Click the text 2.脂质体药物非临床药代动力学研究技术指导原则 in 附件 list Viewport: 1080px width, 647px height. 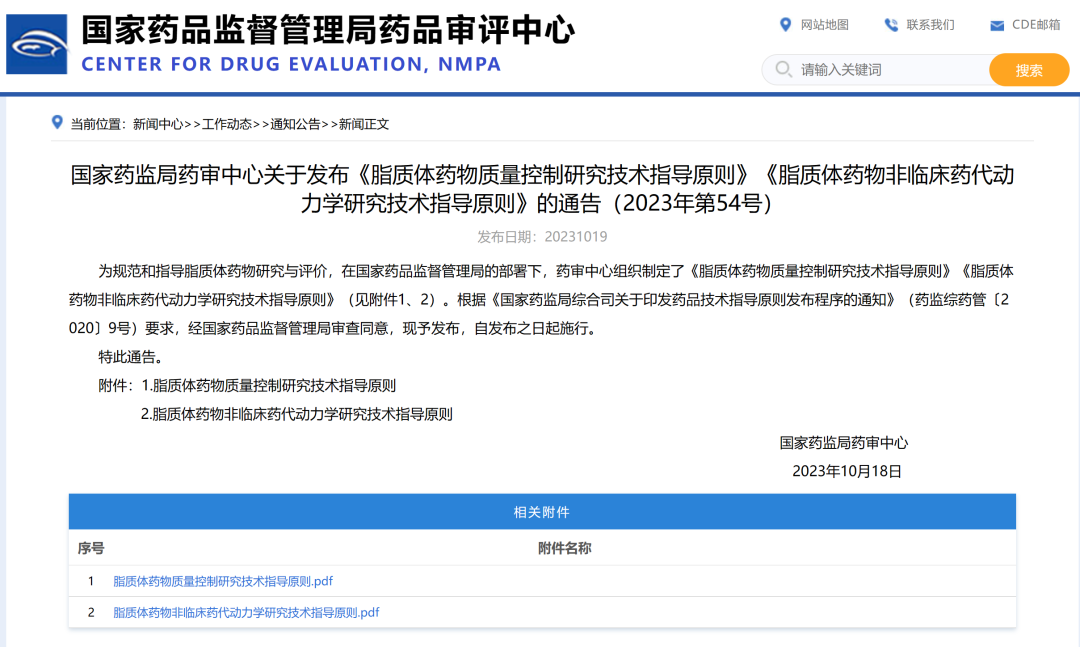[297, 414]
